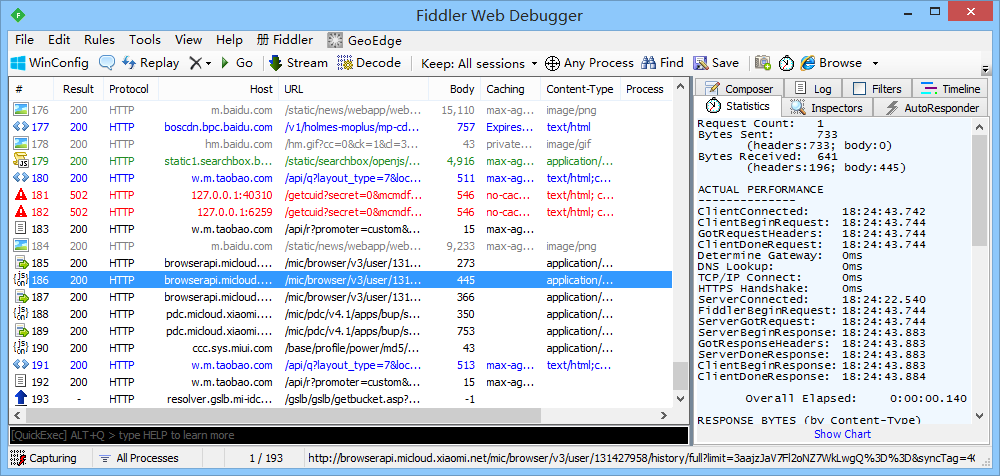
Task: Sort by the Caching column header
Action: point(510,89)
